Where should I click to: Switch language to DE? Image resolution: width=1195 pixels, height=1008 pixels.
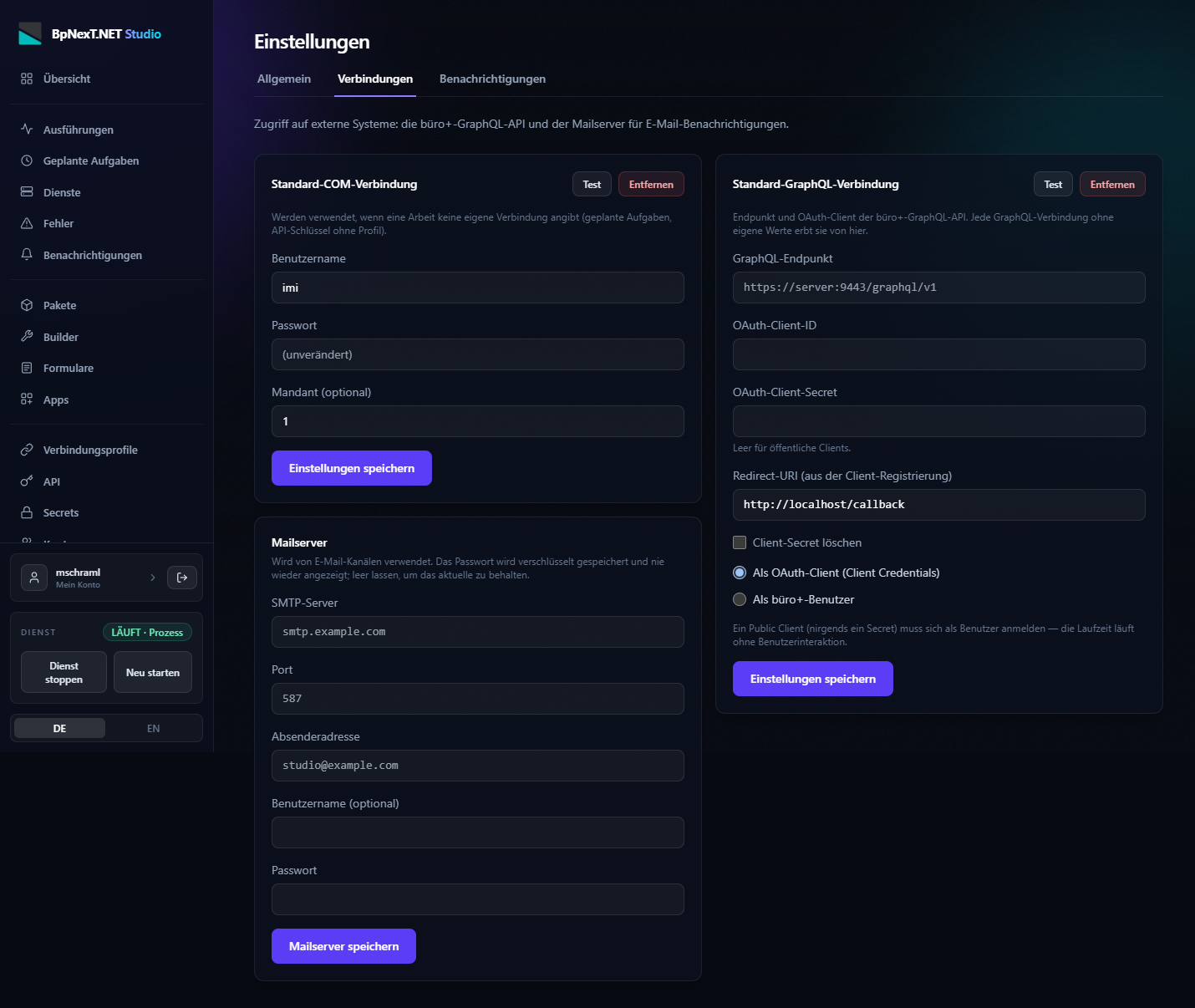click(60, 728)
